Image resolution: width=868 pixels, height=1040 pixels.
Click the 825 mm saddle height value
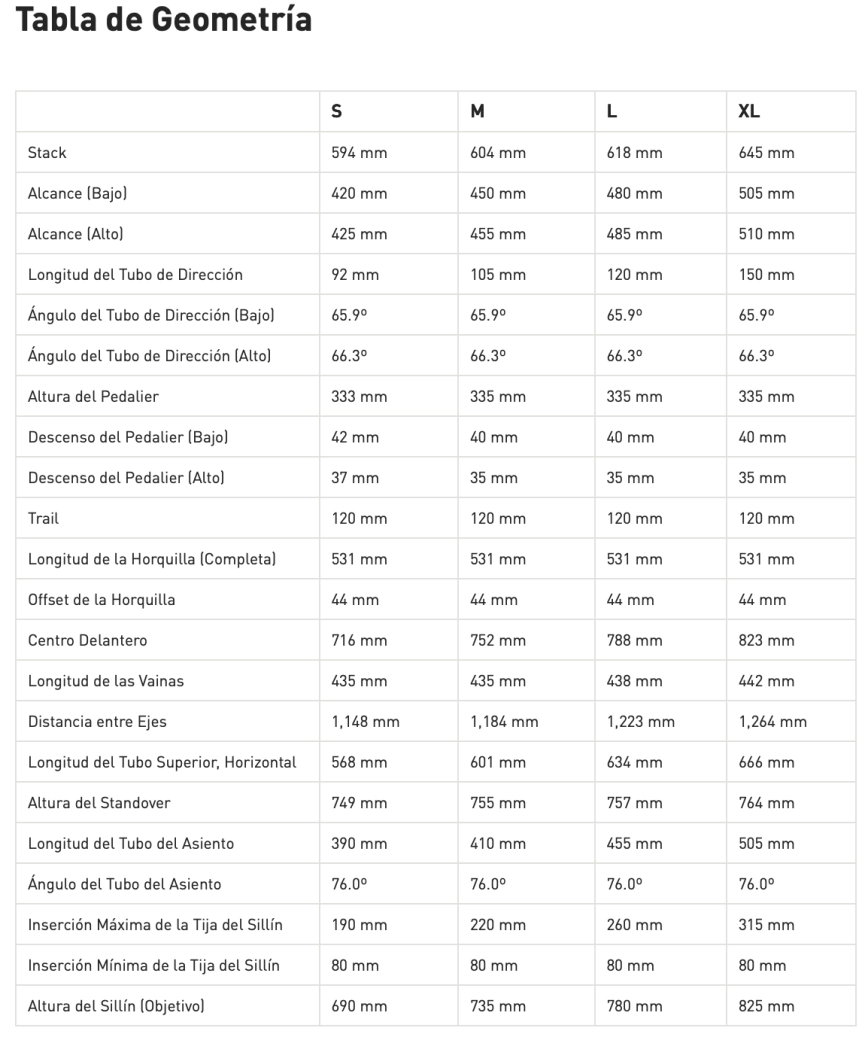(766, 1006)
